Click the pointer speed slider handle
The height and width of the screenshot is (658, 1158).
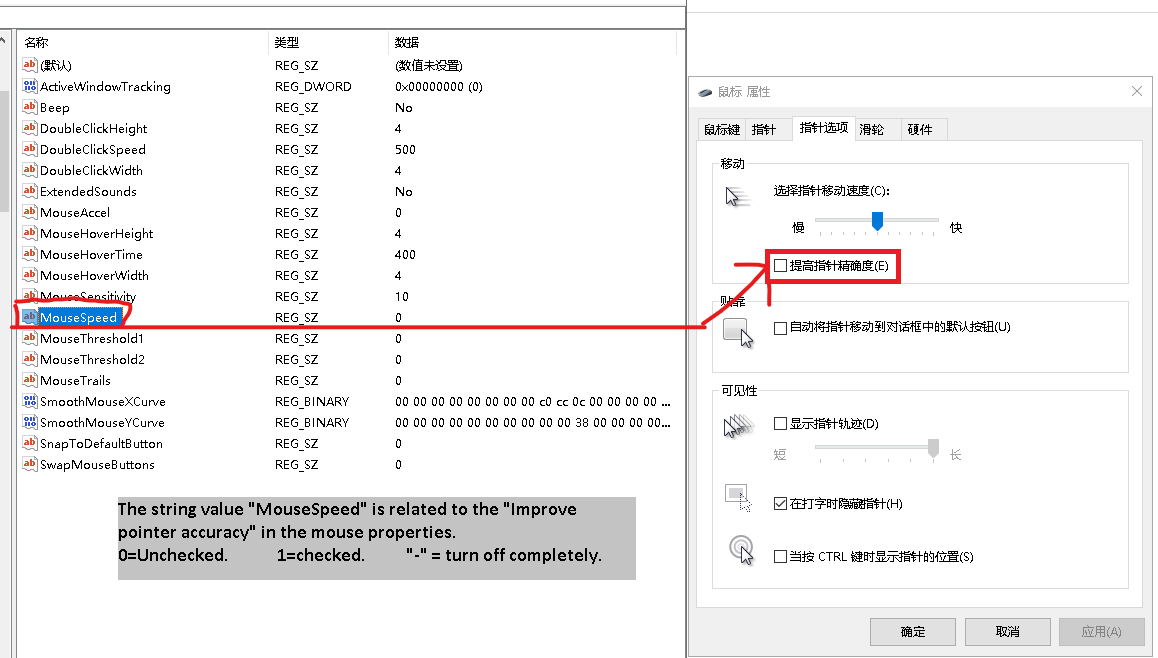point(877,221)
